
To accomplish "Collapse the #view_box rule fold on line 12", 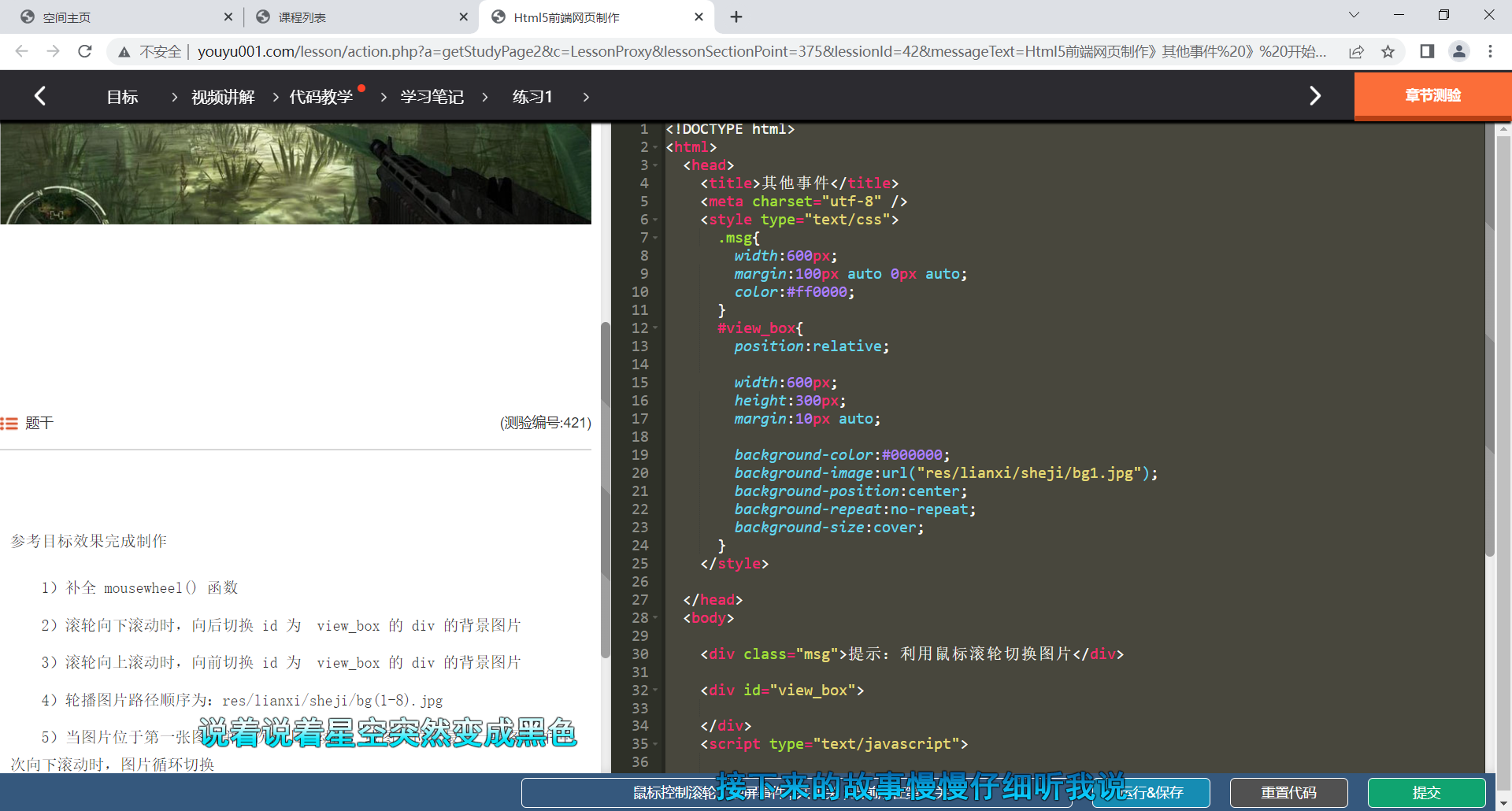I will pos(656,328).
